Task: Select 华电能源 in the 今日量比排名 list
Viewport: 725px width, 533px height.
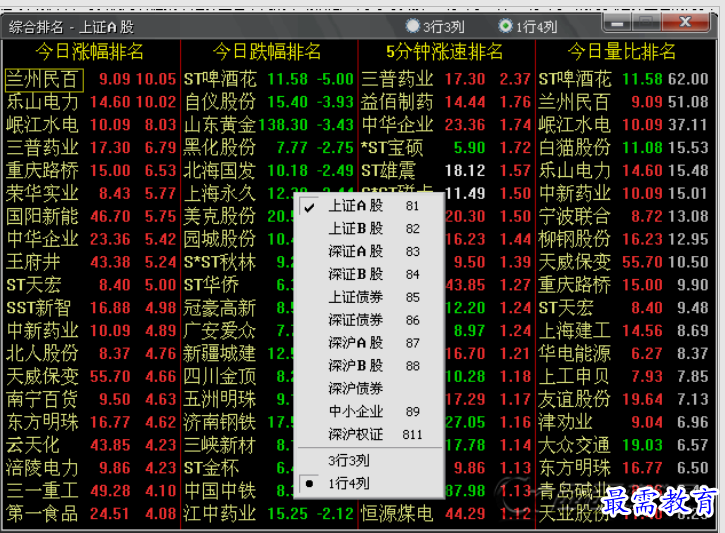Action: (x=575, y=354)
